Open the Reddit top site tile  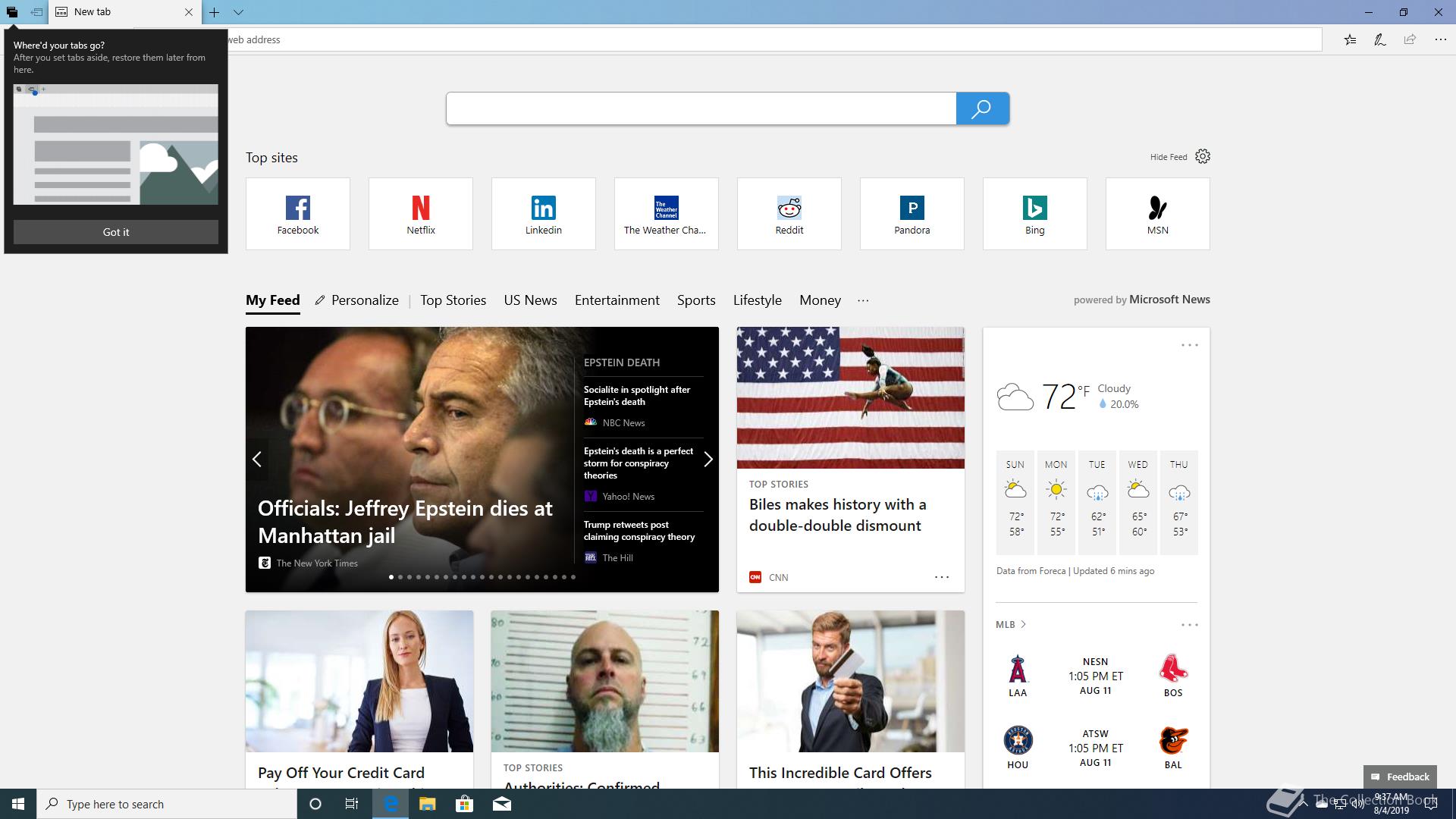(x=789, y=214)
